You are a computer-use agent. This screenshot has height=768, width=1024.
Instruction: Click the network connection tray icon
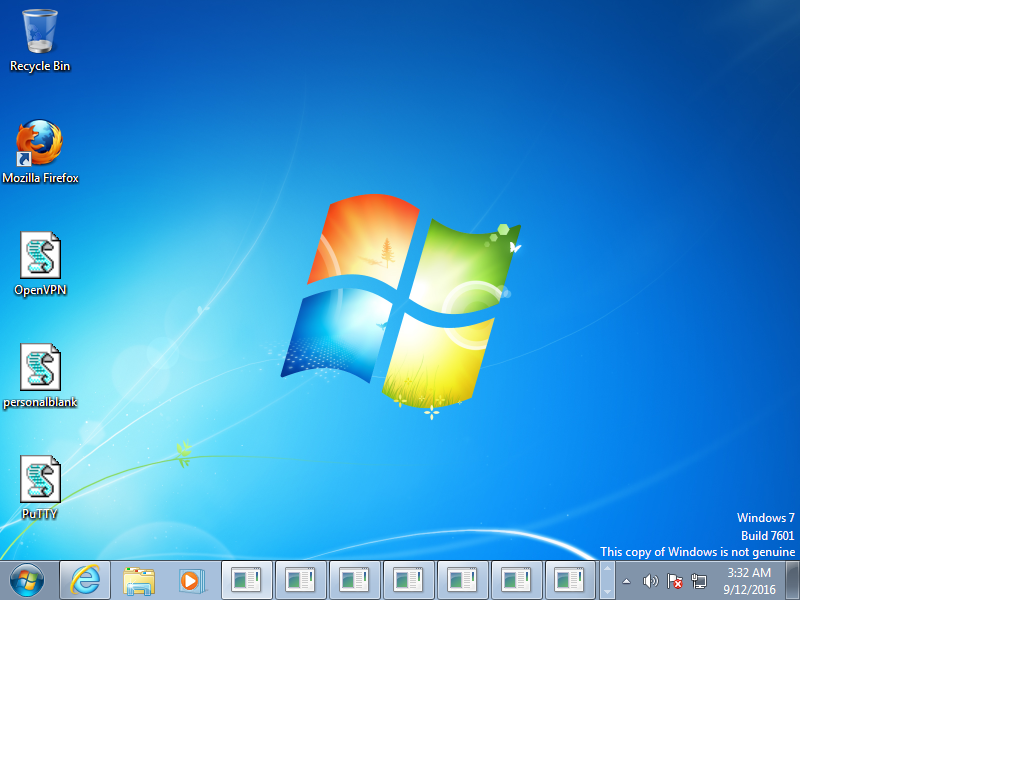(x=699, y=581)
